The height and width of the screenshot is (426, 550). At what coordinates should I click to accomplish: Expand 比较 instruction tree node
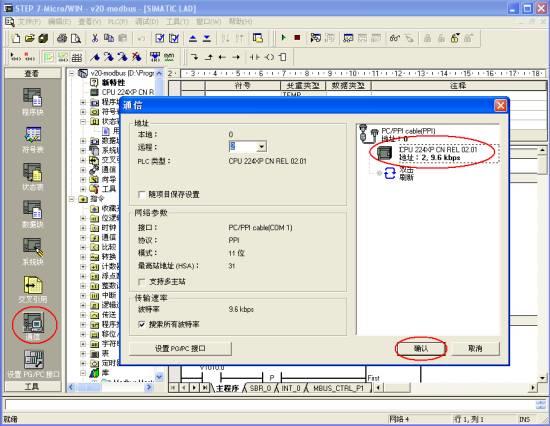tap(83, 247)
